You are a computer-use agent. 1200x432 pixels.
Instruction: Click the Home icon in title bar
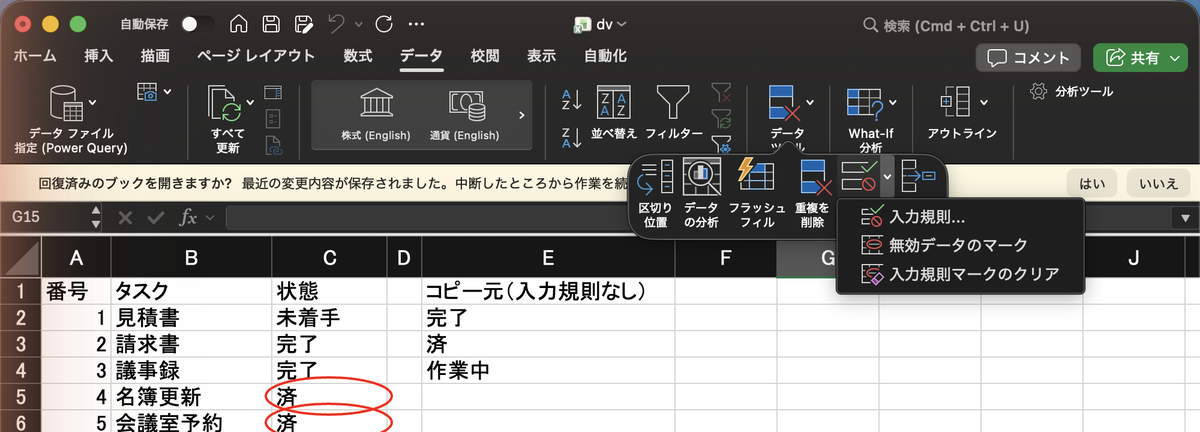238,24
